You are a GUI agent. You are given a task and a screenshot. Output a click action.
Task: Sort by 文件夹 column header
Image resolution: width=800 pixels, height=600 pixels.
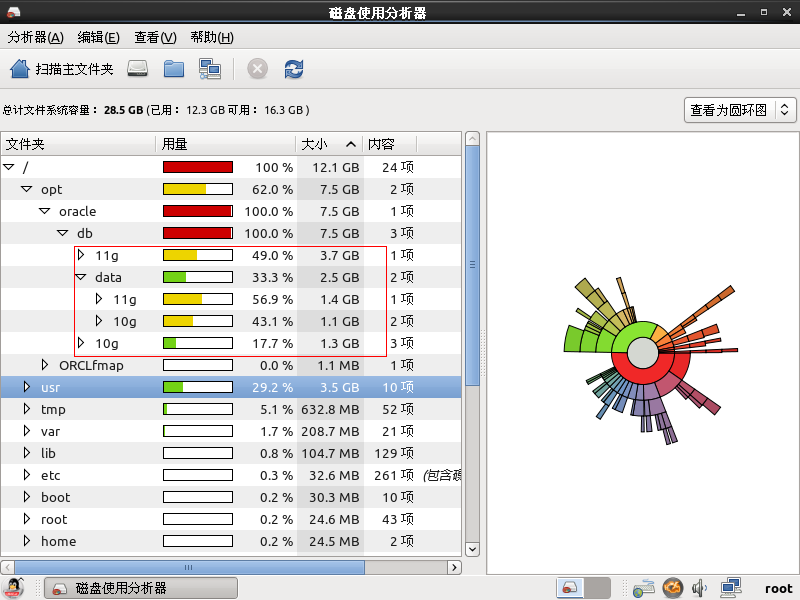coord(78,144)
